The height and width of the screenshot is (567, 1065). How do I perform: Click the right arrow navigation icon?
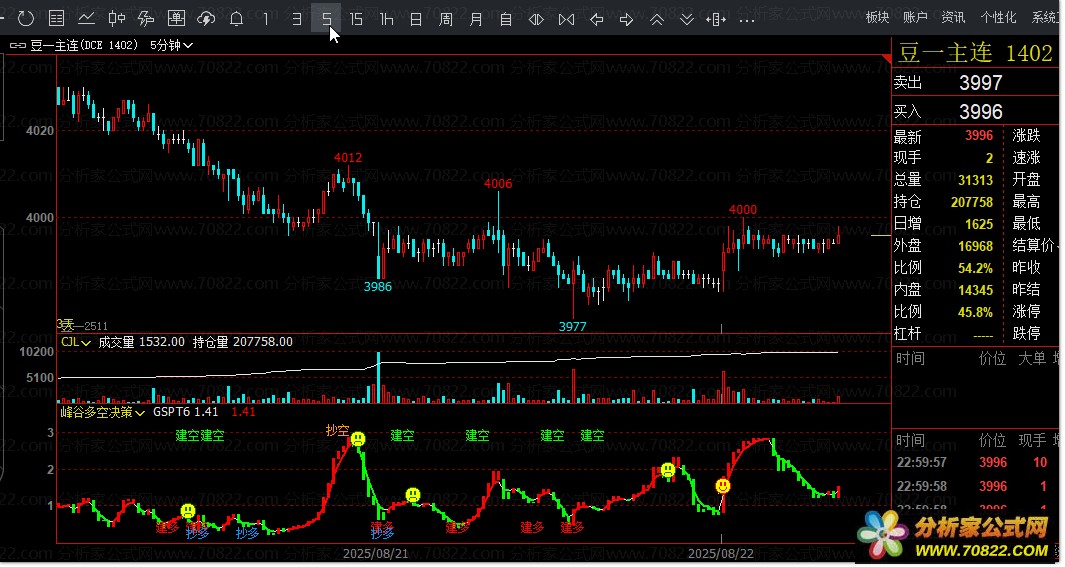626,19
